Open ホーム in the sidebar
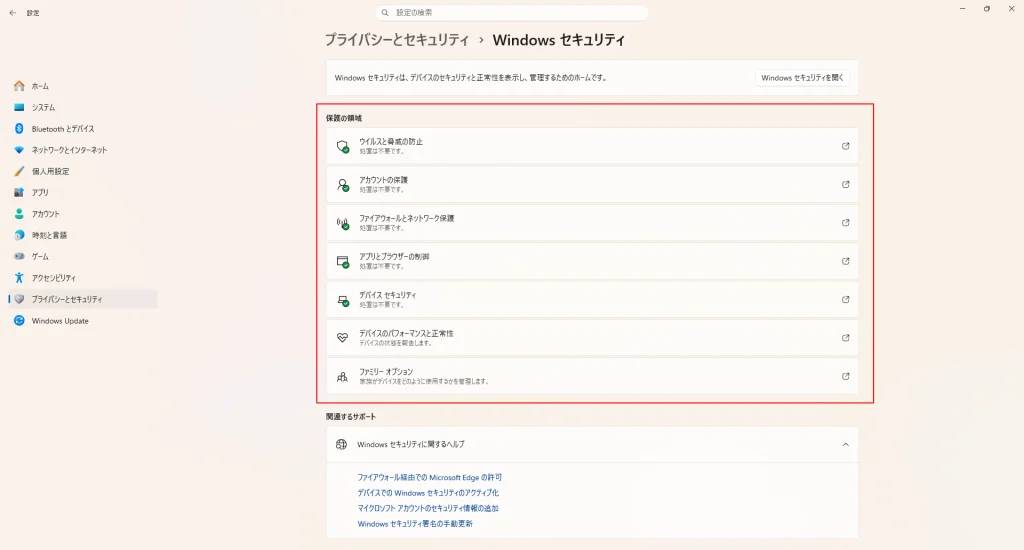 [83, 86]
